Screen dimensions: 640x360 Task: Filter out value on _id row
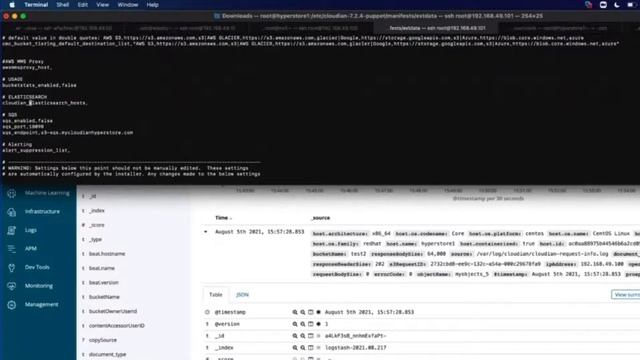pos(303,336)
